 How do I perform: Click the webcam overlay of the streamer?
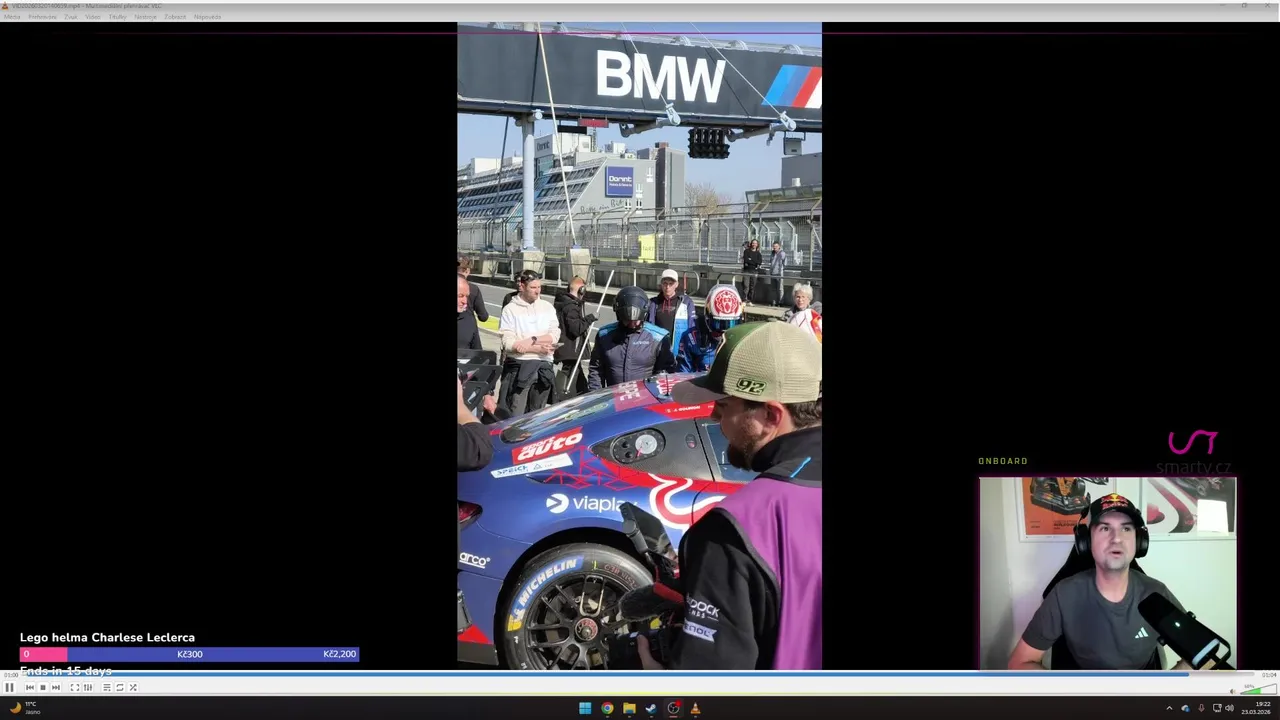[x=1108, y=573]
